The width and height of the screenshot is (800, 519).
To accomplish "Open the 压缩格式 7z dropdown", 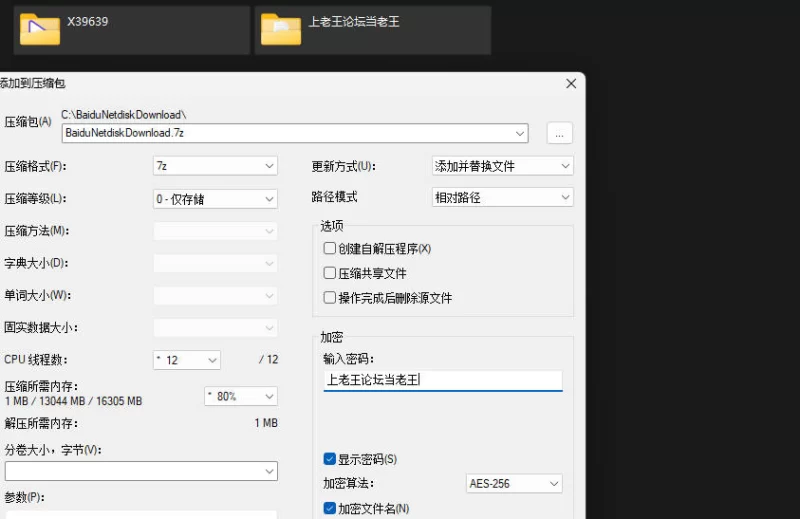I will [215, 166].
